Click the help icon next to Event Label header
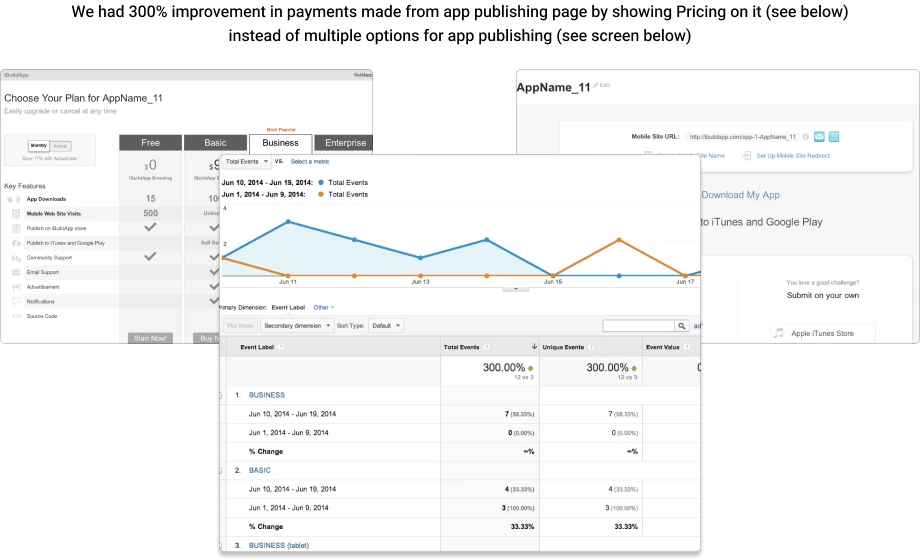Image resolution: width=920 pixels, height=560 pixels. pos(281,347)
